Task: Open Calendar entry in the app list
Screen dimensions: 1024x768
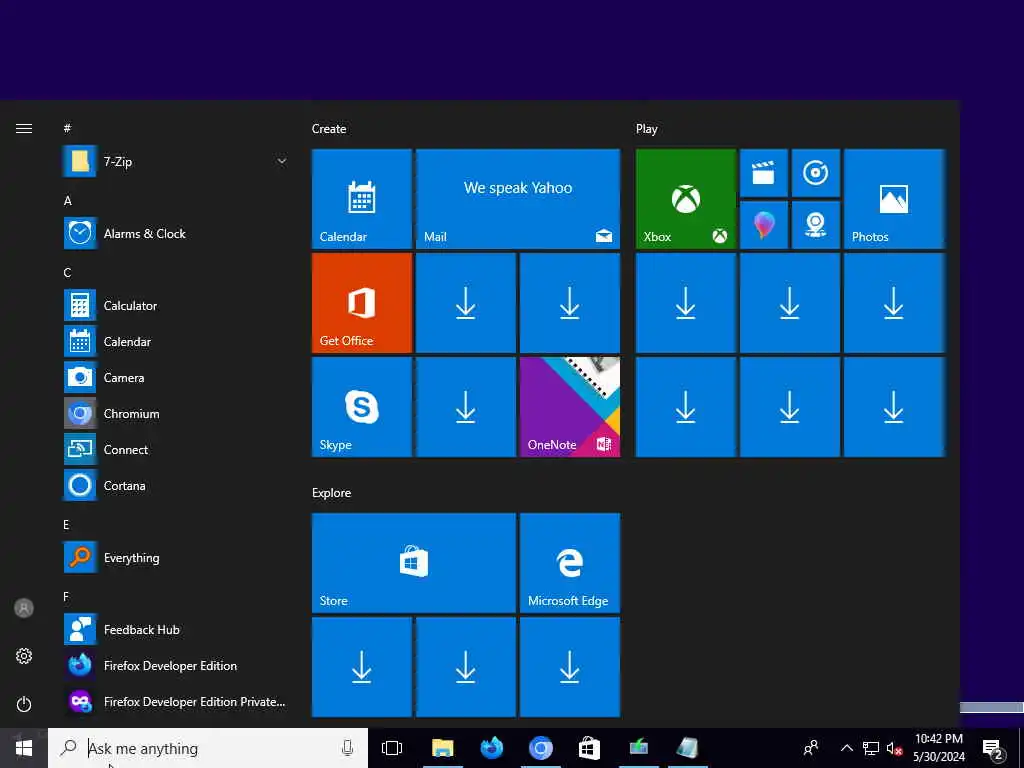Action: pyautogui.click(x=175, y=341)
